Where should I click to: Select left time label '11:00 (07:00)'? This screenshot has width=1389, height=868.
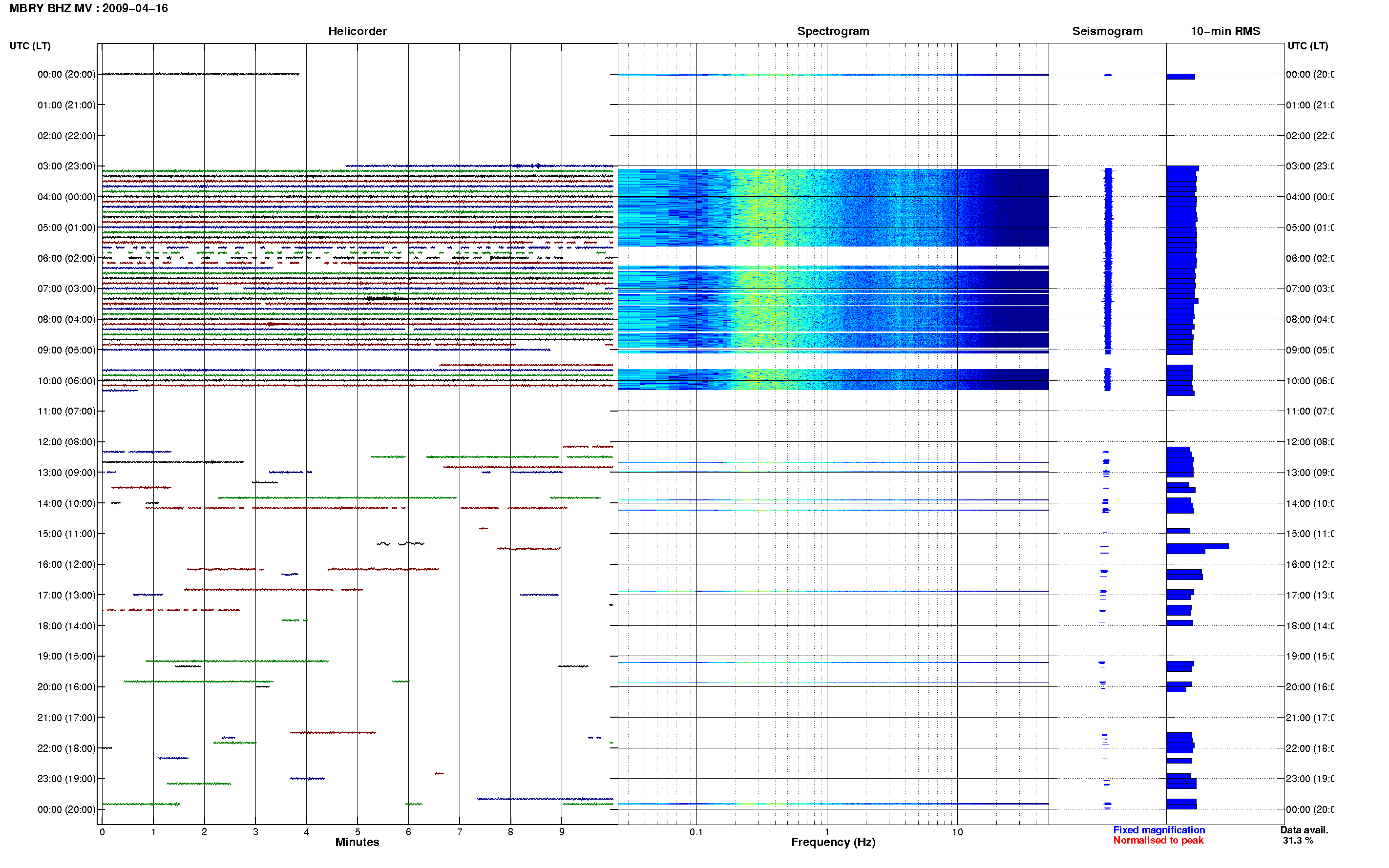[x=66, y=412]
